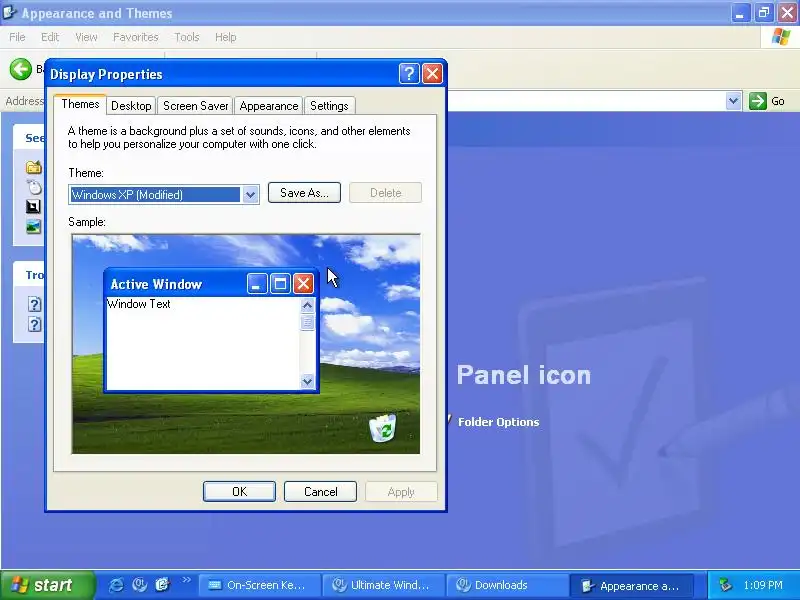Viewport: 800px width, 600px height.
Task: Click the sample preview Active Window title
Action: coord(156,284)
